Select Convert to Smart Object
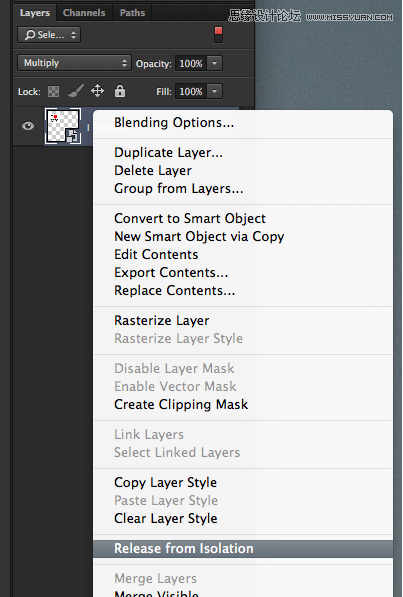403x597 pixels. [x=190, y=218]
